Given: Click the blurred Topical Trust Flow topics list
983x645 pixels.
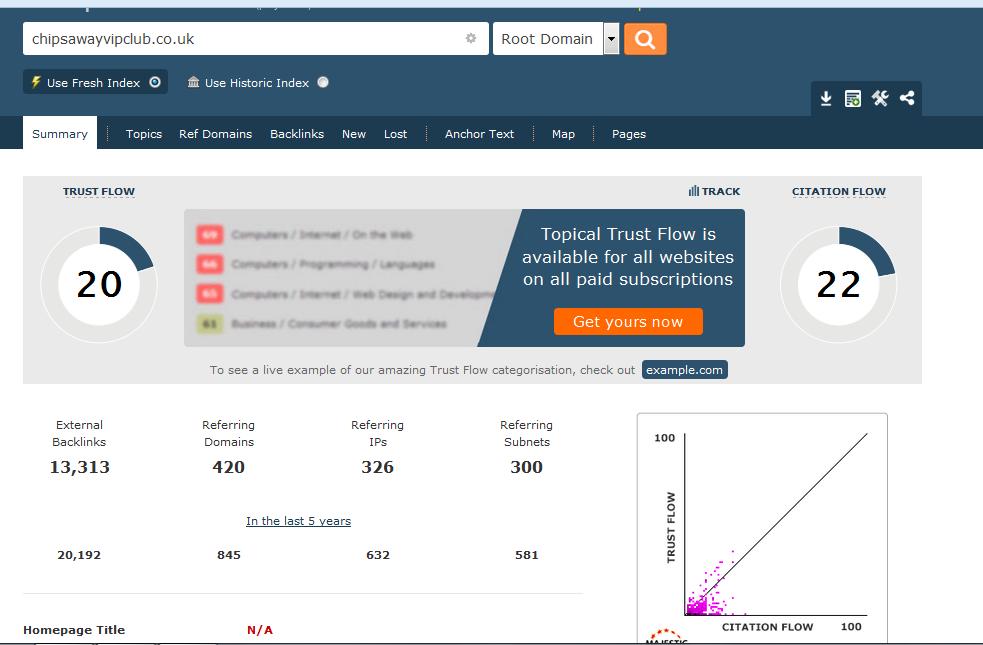Looking at the screenshot, I should [345, 278].
